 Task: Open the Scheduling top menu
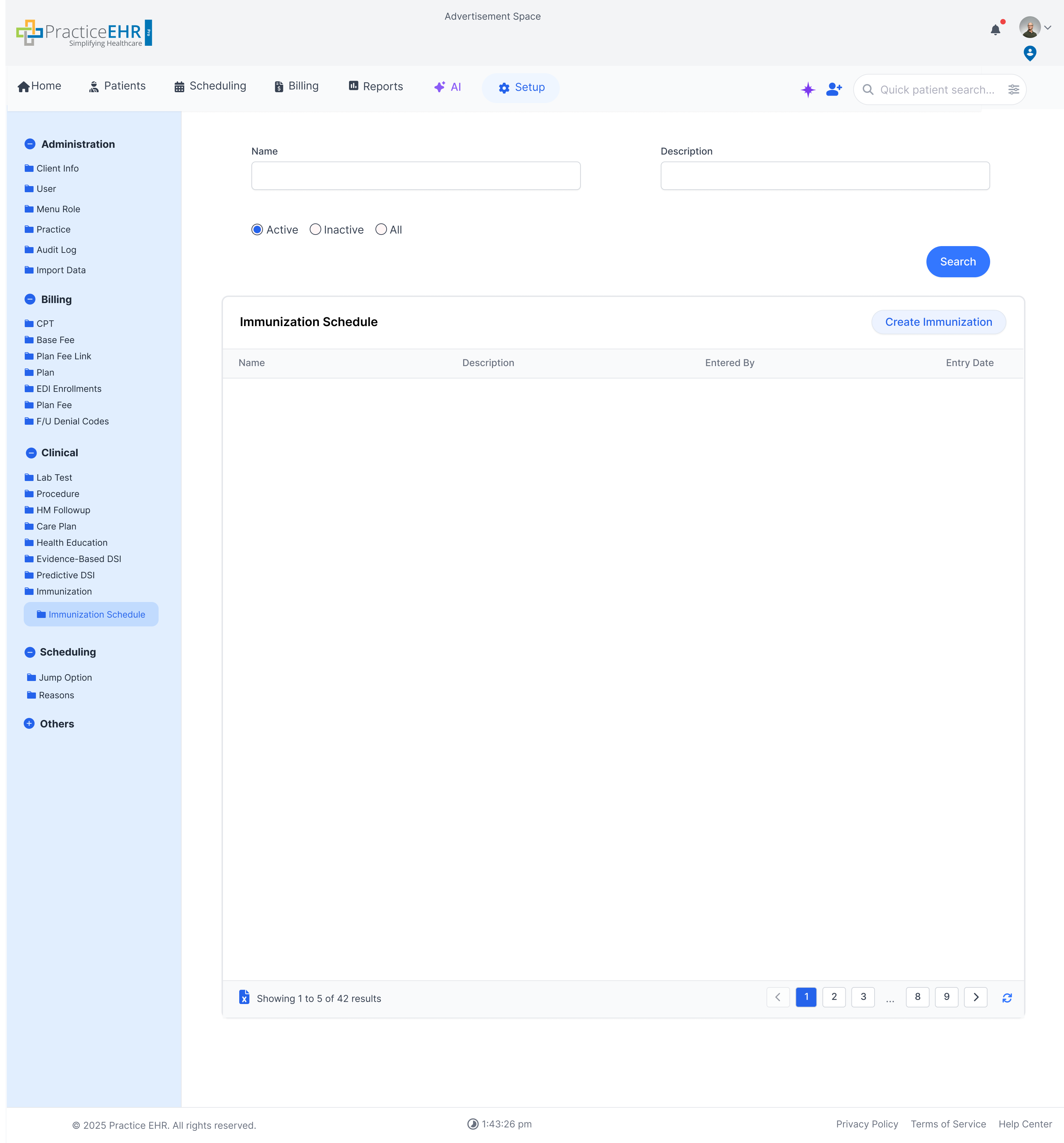tap(210, 86)
